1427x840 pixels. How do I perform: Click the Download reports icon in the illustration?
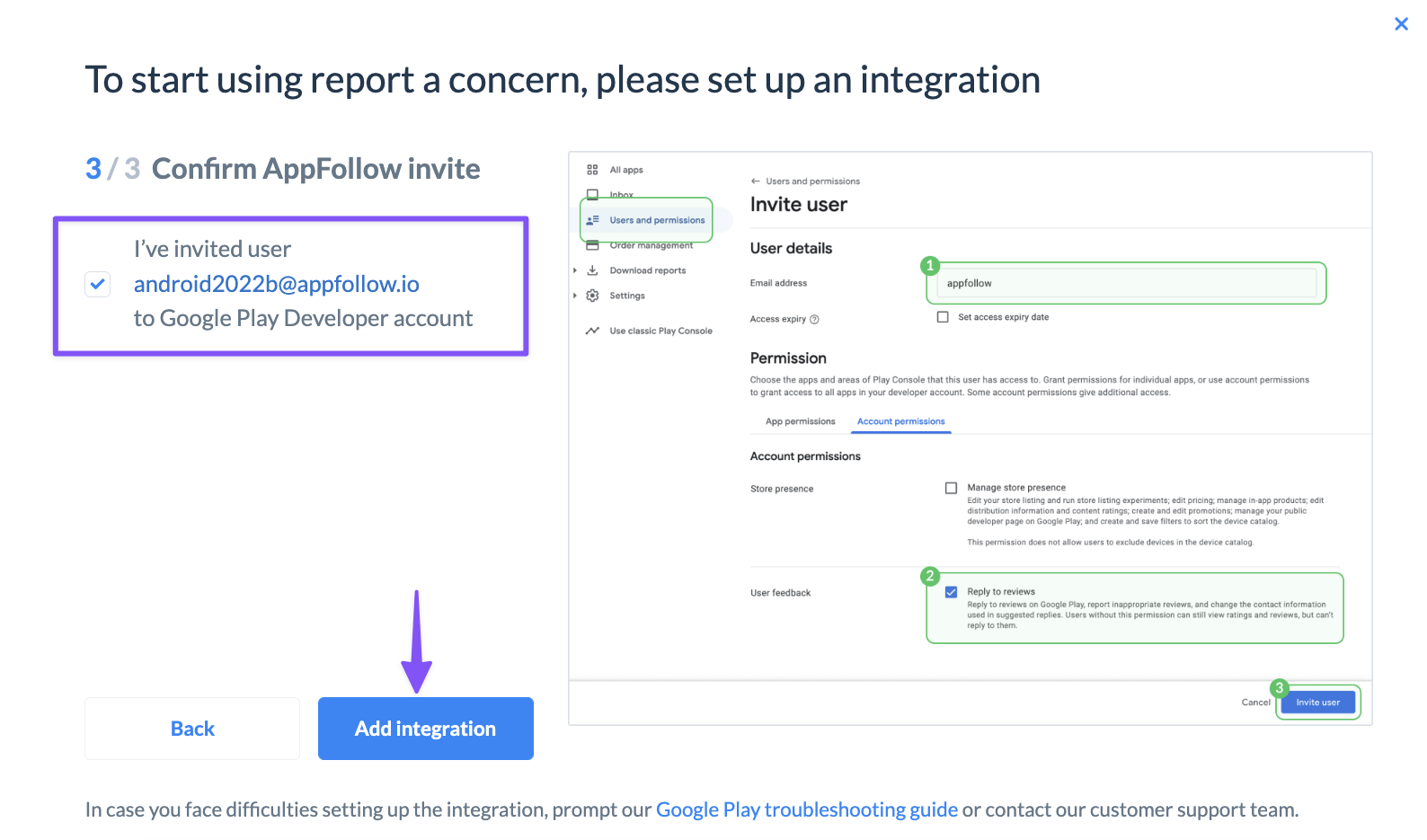592,270
